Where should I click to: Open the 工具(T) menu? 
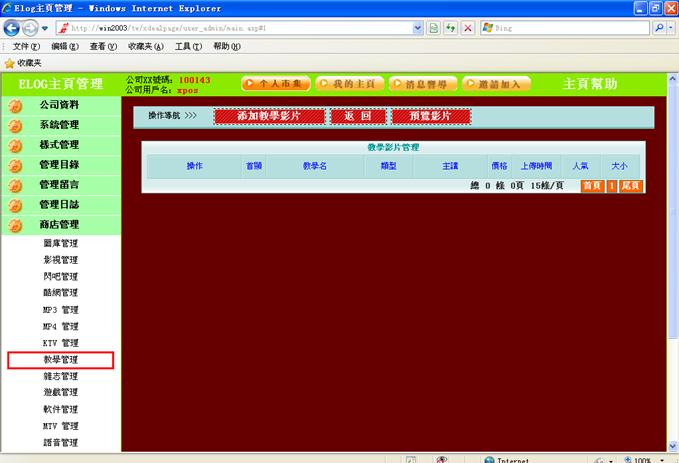coord(188,46)
